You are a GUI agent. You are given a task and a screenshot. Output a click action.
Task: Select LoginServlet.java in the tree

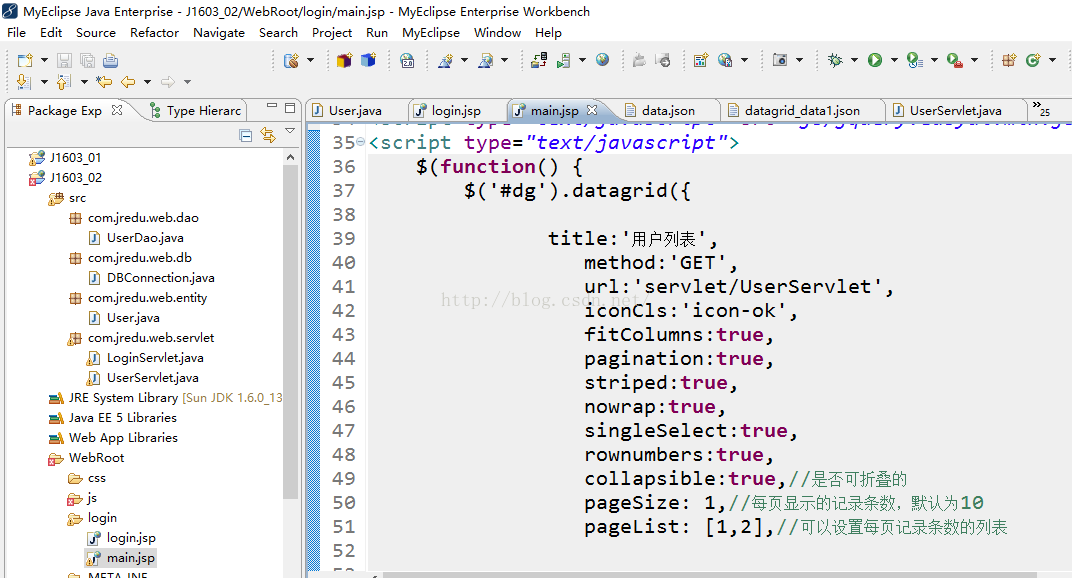pos(155,357)
